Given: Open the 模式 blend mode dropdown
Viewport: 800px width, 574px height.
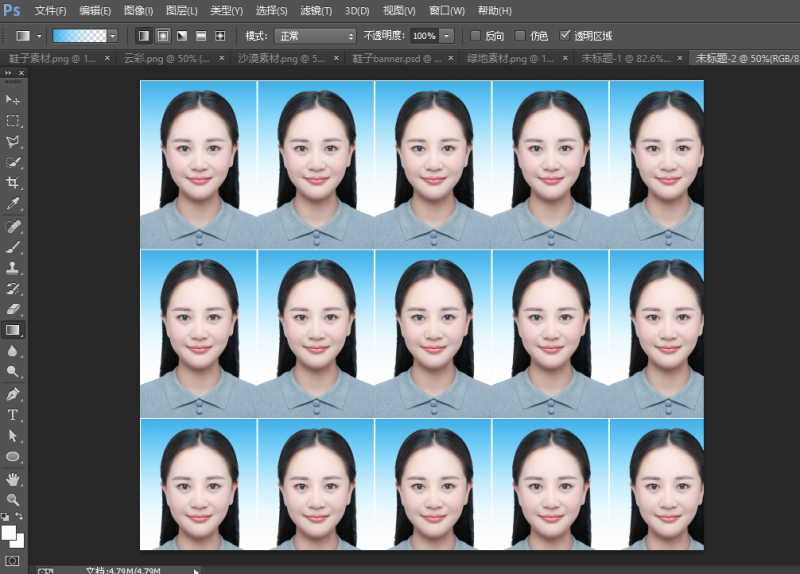Looking at the screenshot, I should (315, 36).
